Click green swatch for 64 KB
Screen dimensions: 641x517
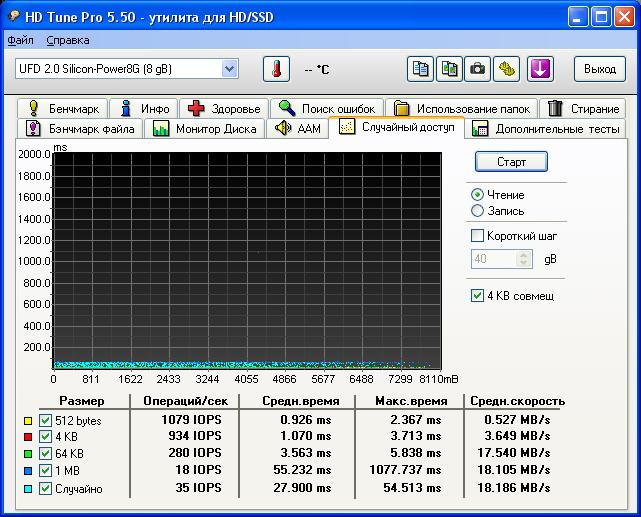(28, 454)
